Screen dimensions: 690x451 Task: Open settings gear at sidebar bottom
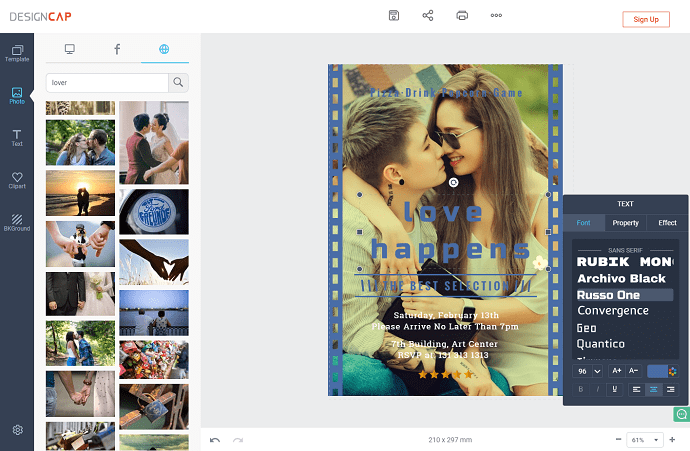17,430
